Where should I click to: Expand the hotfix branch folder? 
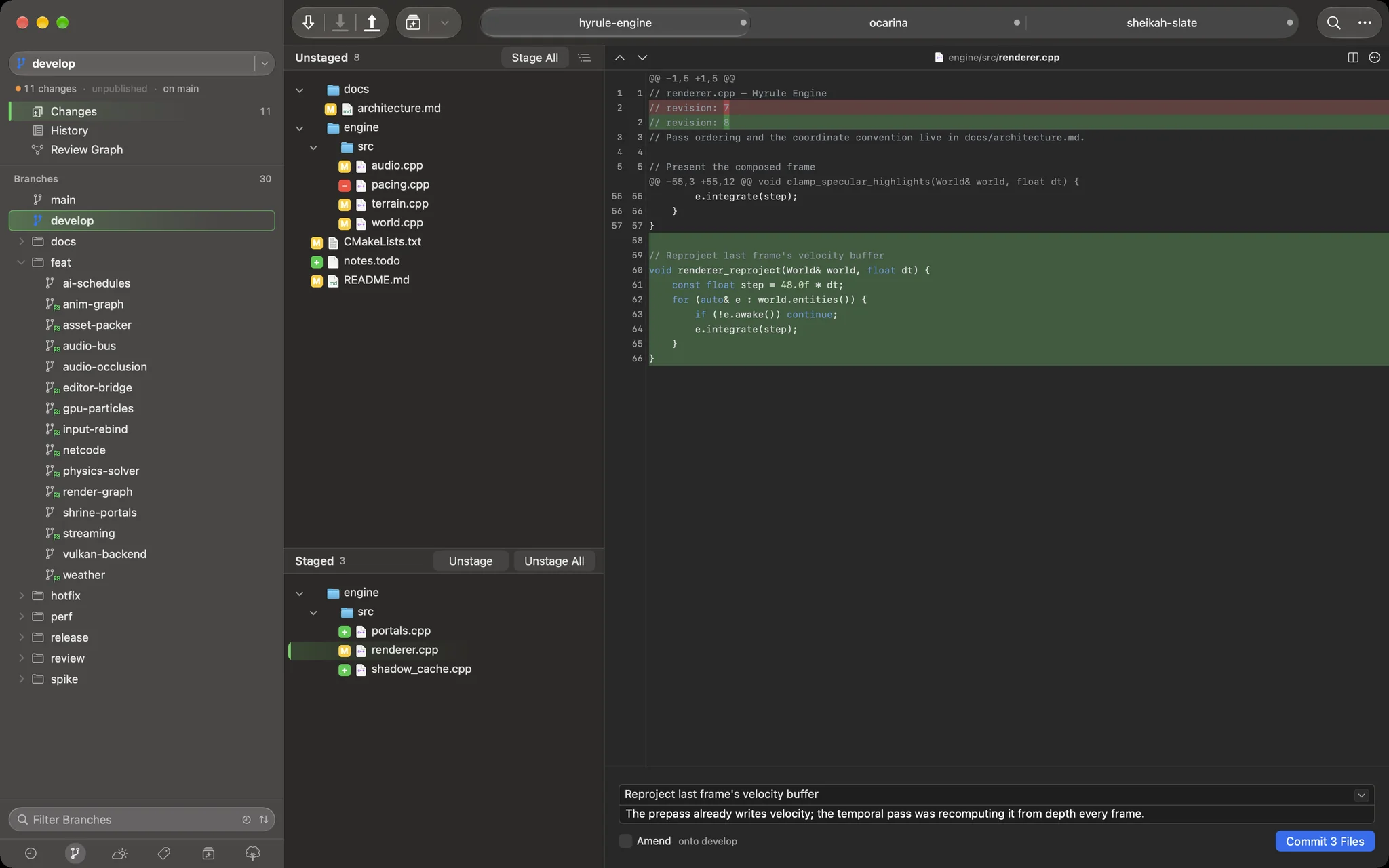pyautogui.click(x=21, y=596)
